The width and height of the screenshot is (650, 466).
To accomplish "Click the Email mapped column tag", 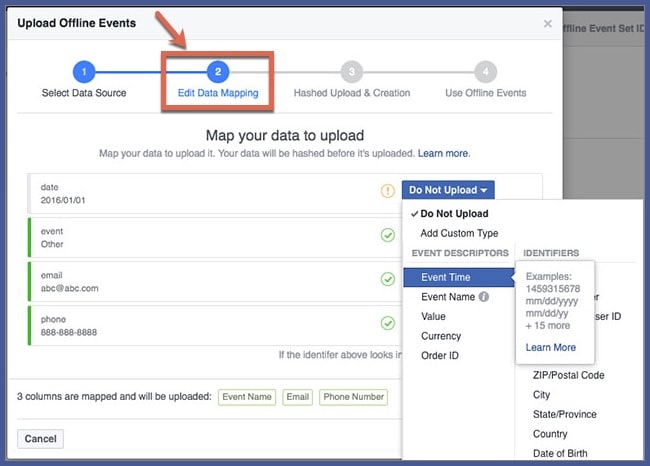I will [298, 397].
